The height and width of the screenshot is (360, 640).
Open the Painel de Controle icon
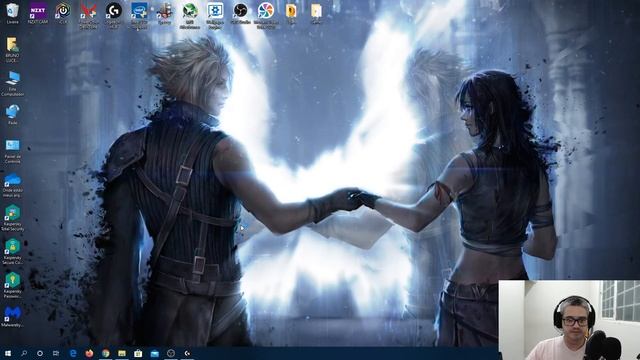click(12, 151)
